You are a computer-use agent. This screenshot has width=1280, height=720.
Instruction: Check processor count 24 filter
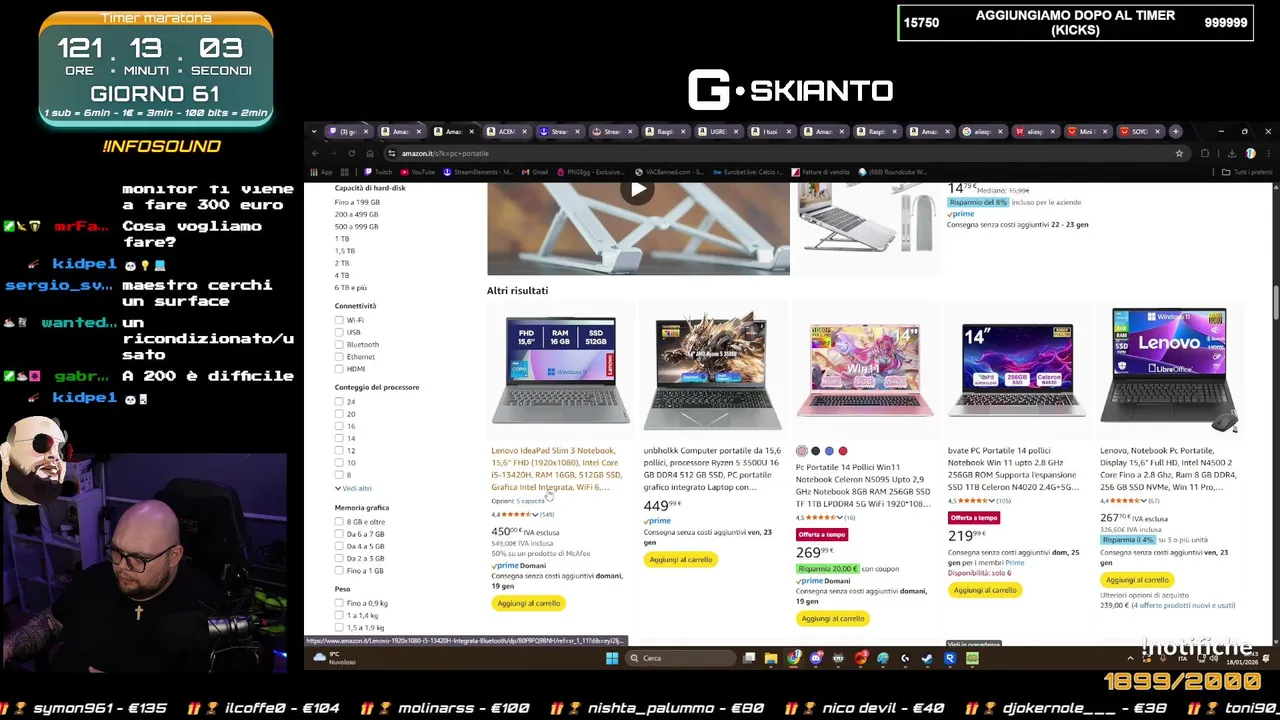[339, 402]
